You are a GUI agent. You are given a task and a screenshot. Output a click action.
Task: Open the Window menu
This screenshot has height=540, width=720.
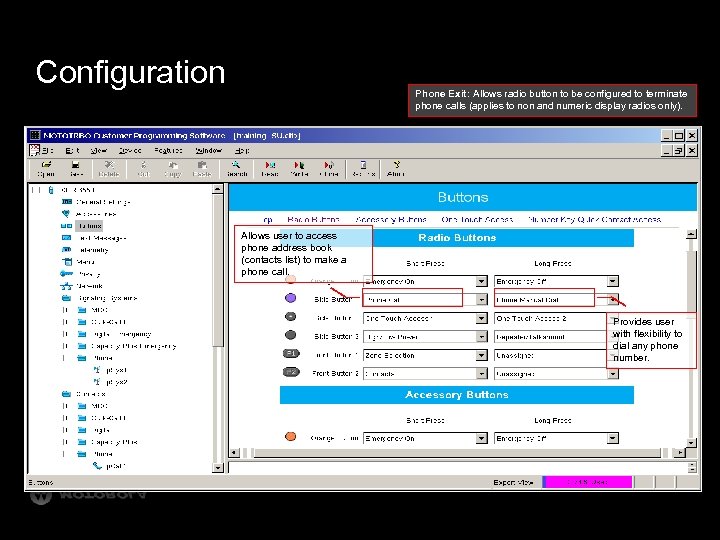point(208,150)
